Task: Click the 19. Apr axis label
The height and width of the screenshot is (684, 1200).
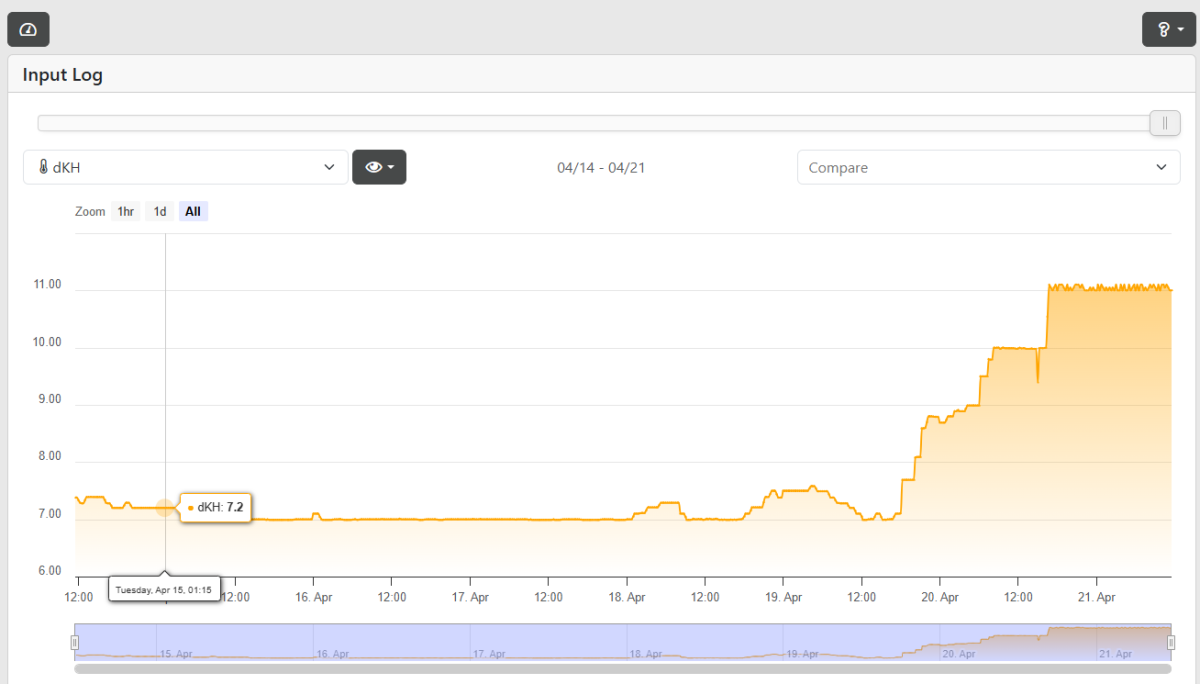Action: click(783, 597)
